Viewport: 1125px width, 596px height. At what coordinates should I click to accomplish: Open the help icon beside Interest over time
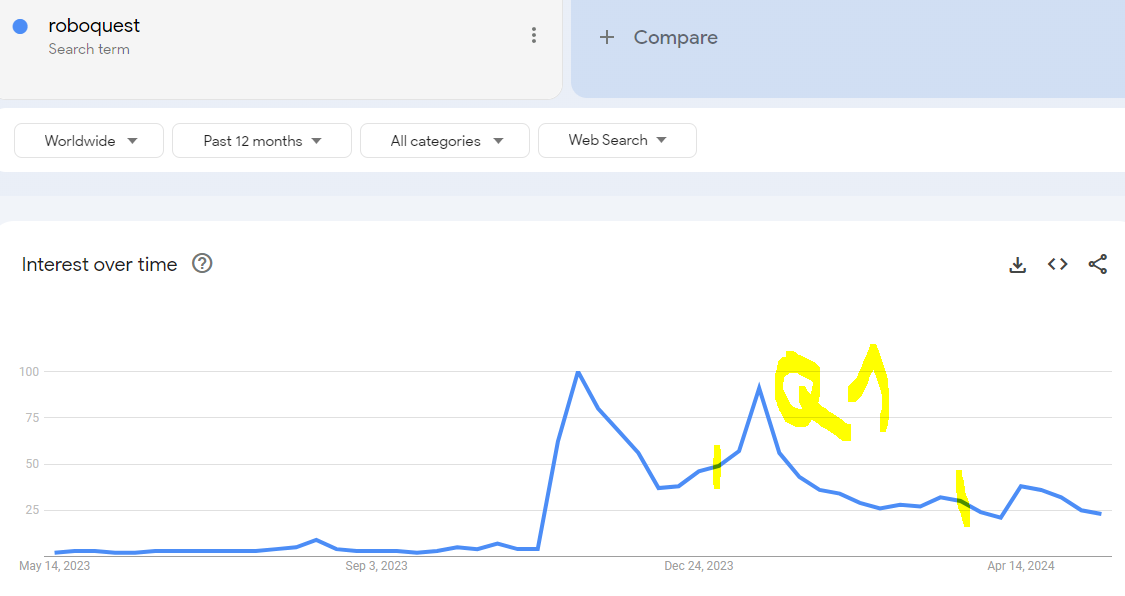(202, 263)
